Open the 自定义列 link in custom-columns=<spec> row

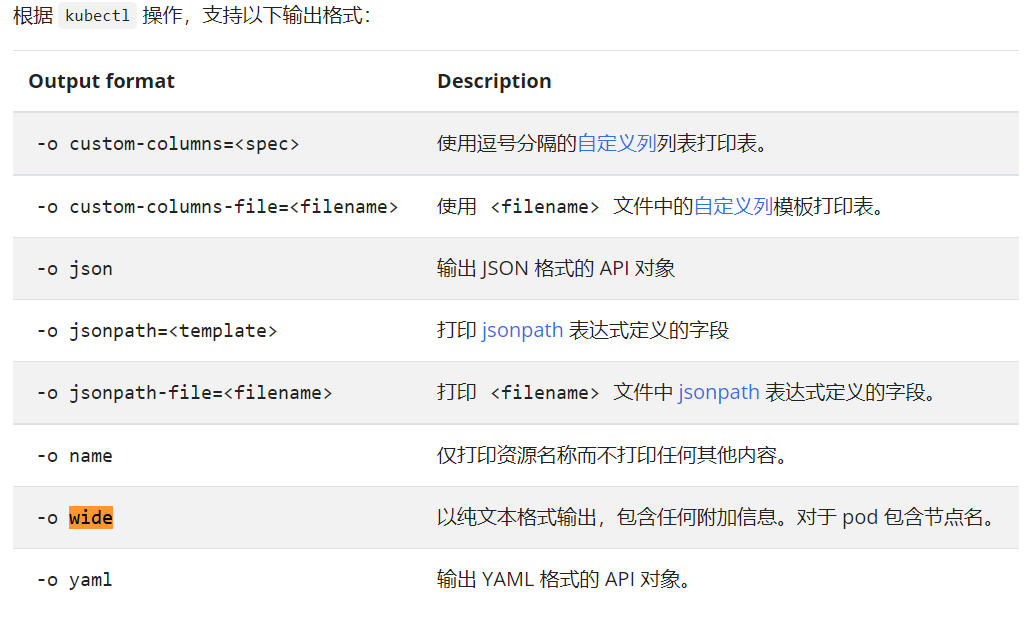tap(617, 143)
